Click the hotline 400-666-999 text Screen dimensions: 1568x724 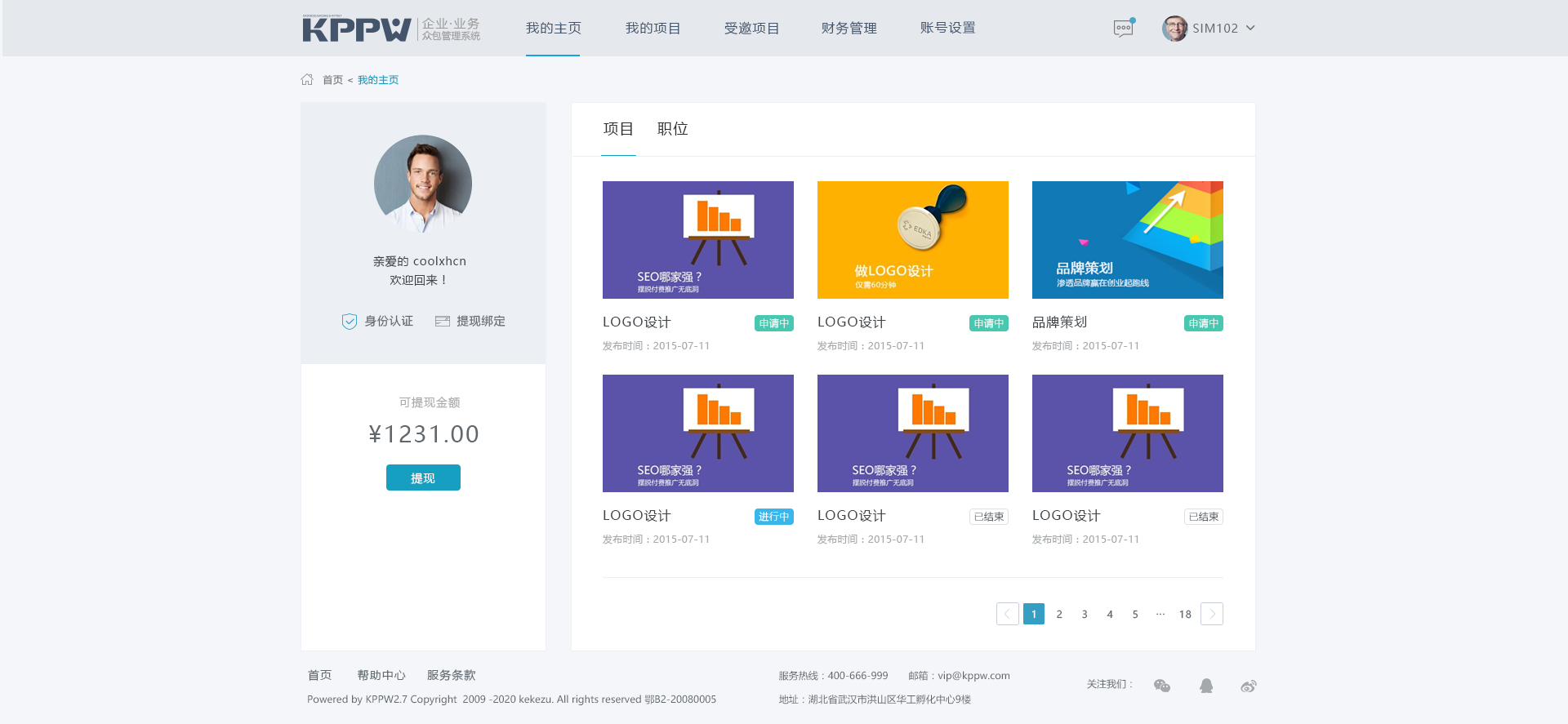858,676
